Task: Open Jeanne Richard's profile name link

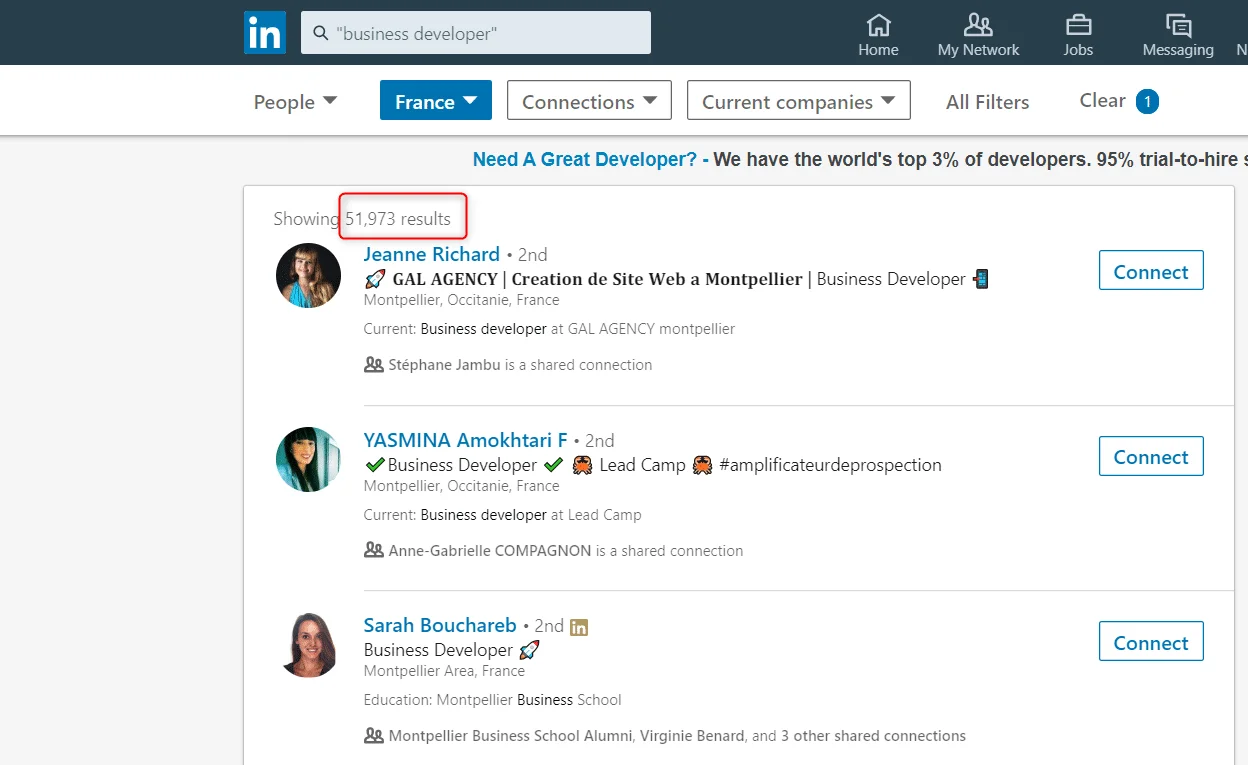Action: point(431,254)
